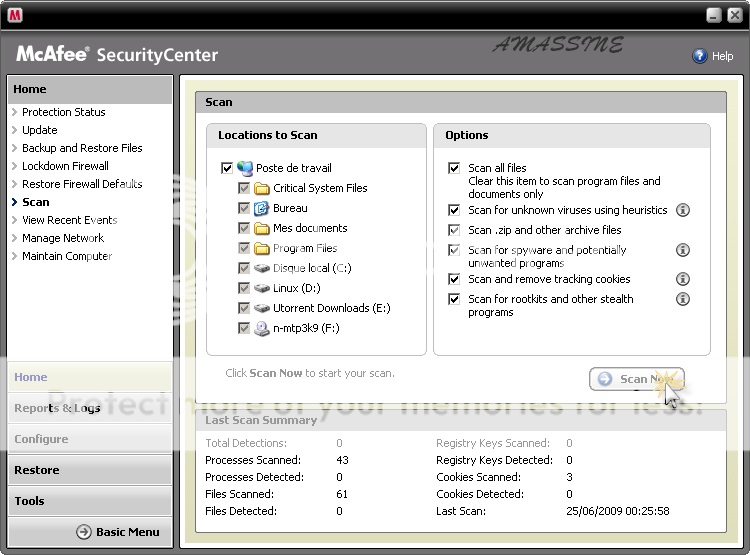Image resolution: width=750 pixels, height=555 pixels.
Task: Click the info icon beside heuristics option
Action: [683, 210]
